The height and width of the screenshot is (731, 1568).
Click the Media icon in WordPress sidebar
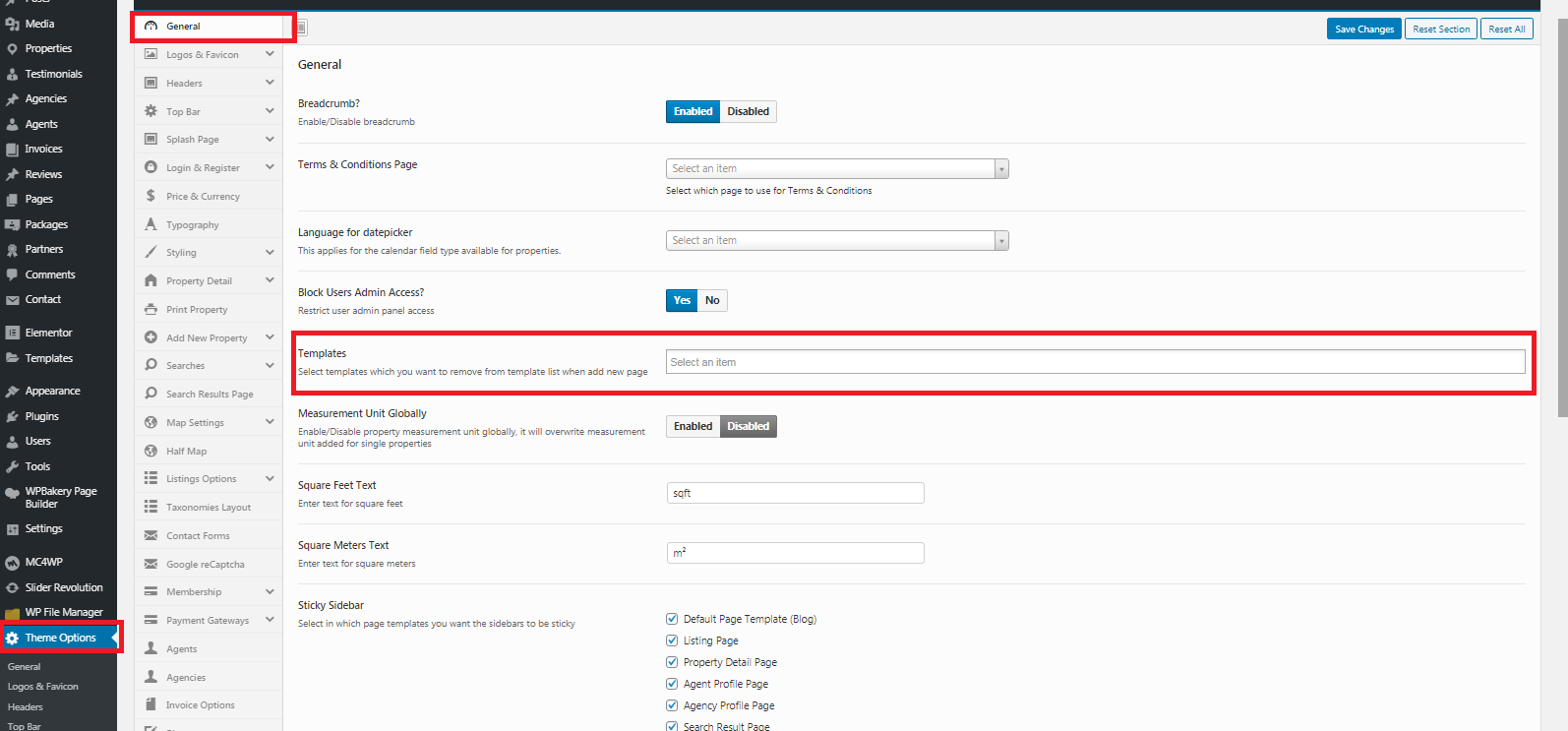(12, 24)
